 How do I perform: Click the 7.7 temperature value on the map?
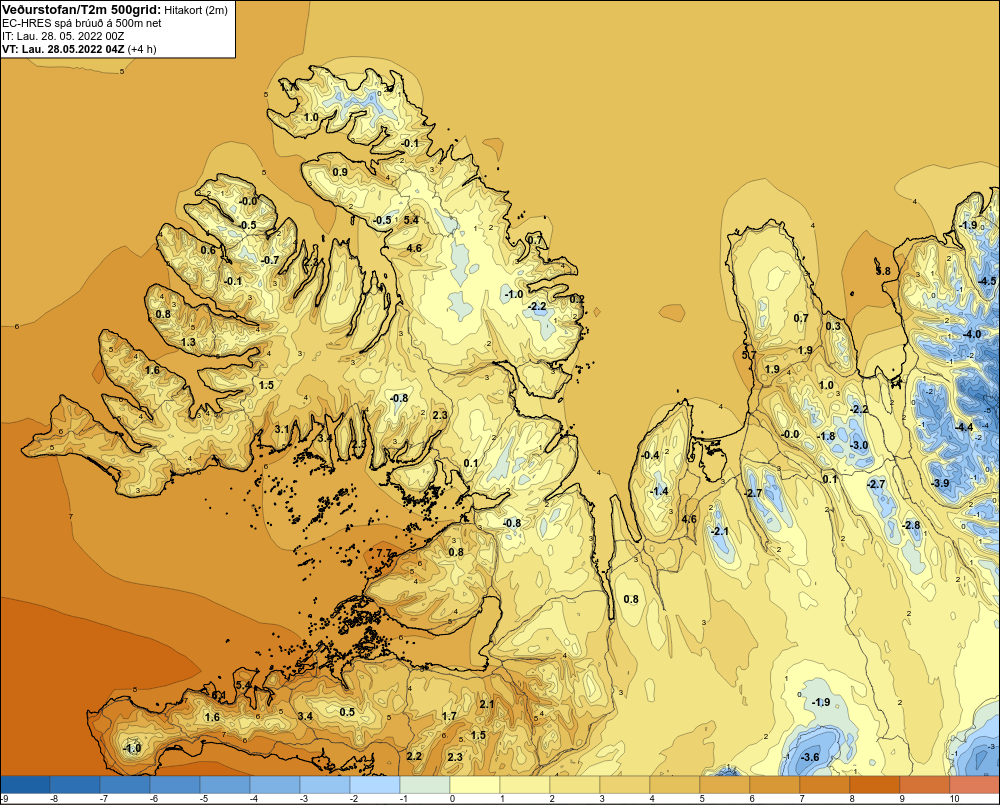(x=384, y=553)
